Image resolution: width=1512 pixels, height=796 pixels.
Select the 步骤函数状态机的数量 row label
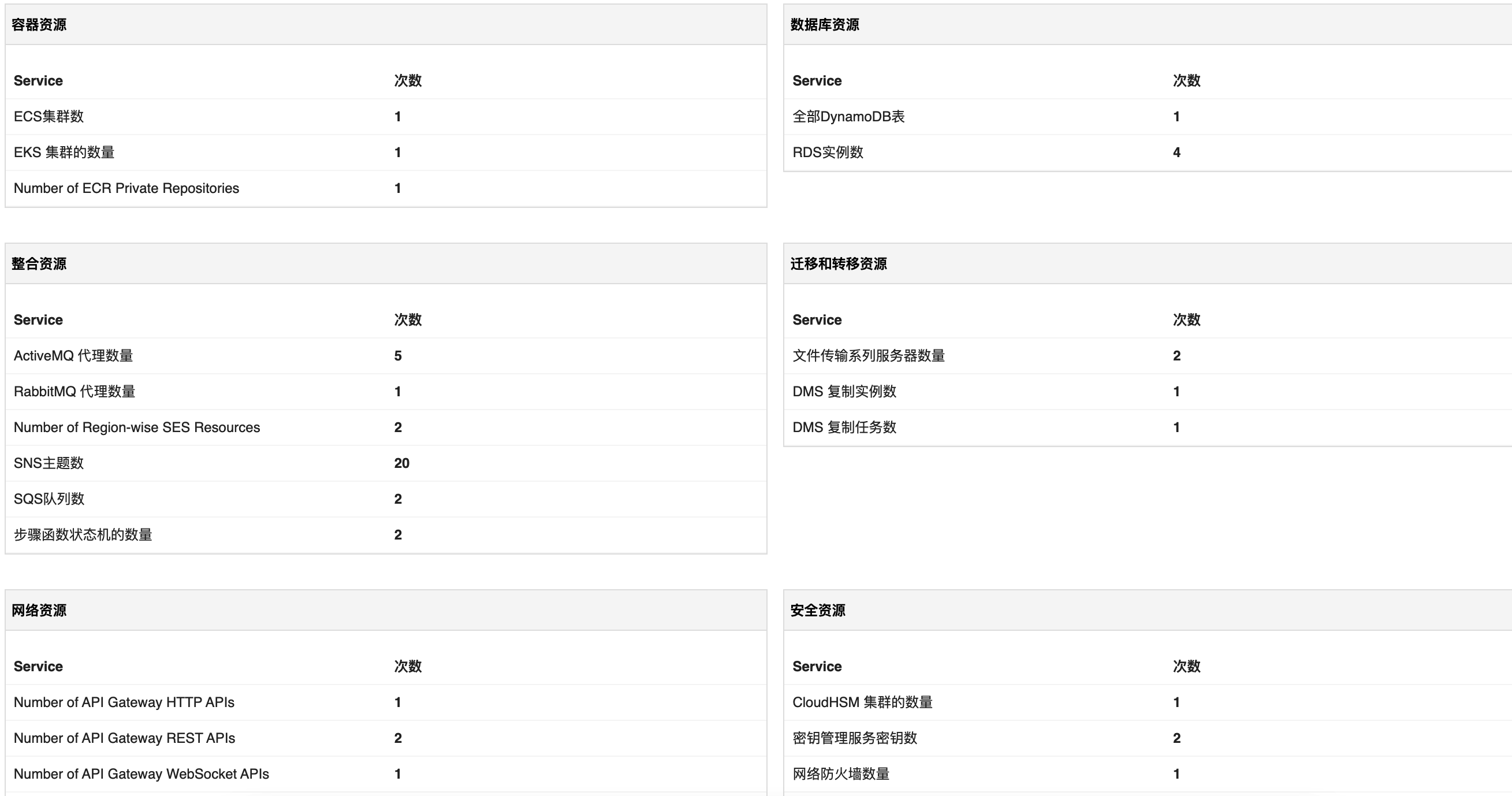[x=83, y=534]
